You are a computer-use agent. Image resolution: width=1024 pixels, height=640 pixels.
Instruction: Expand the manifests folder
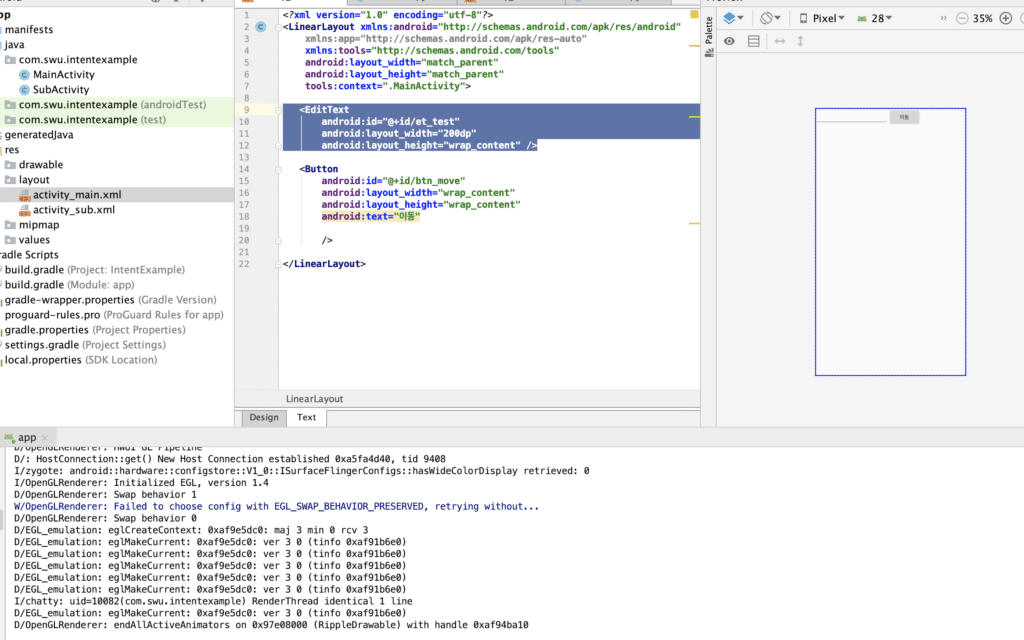click(x=29, y=29)
